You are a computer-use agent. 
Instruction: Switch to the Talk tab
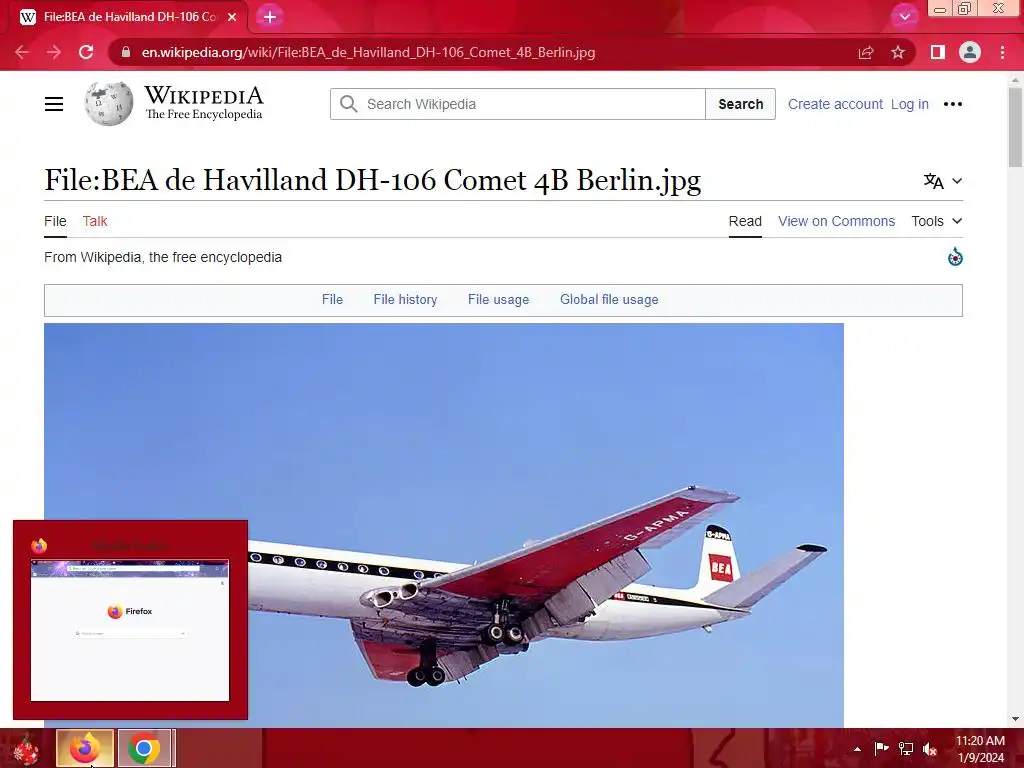95,221
